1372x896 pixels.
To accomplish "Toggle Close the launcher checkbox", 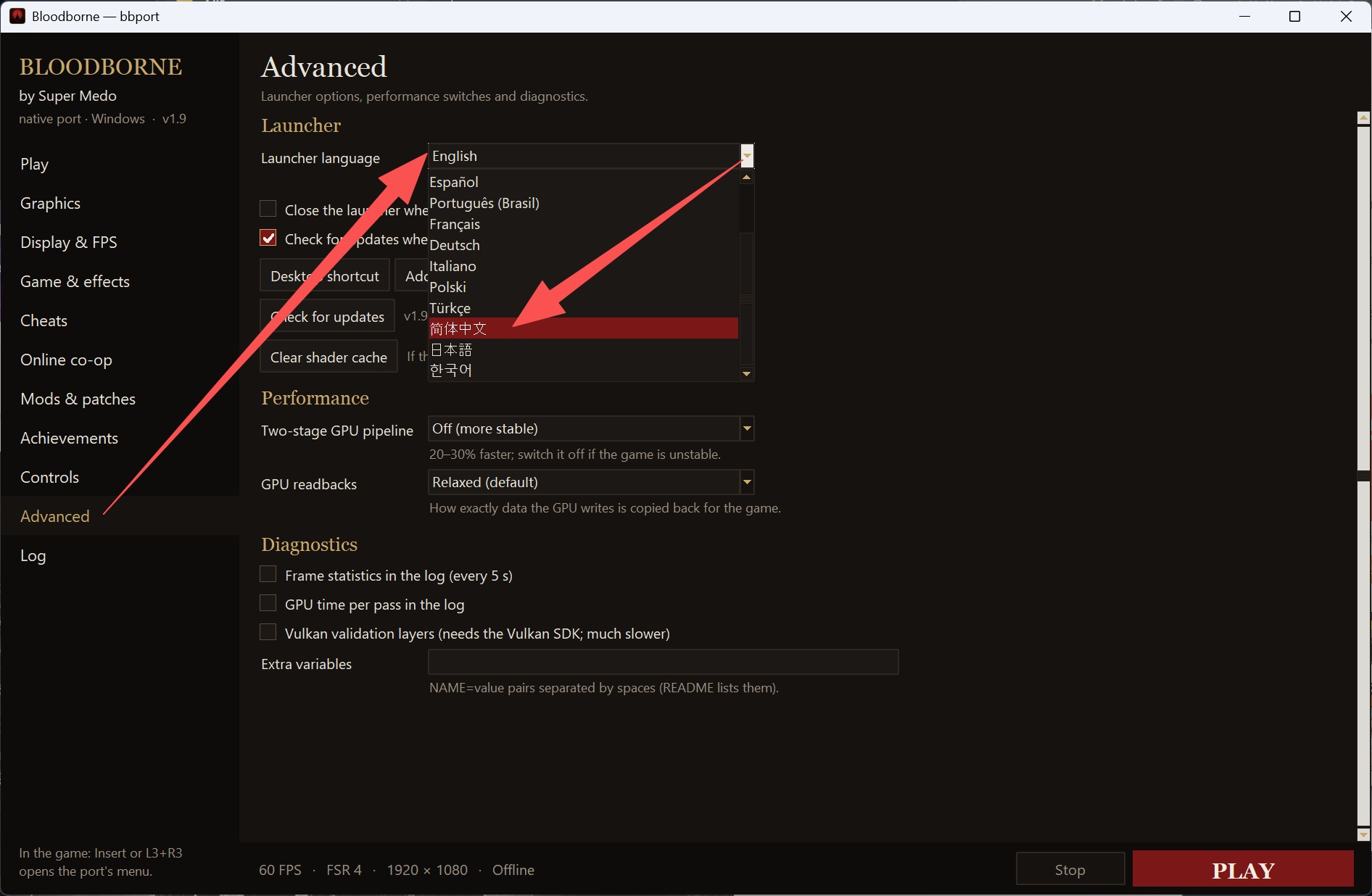I will click(x=268, y=209).
